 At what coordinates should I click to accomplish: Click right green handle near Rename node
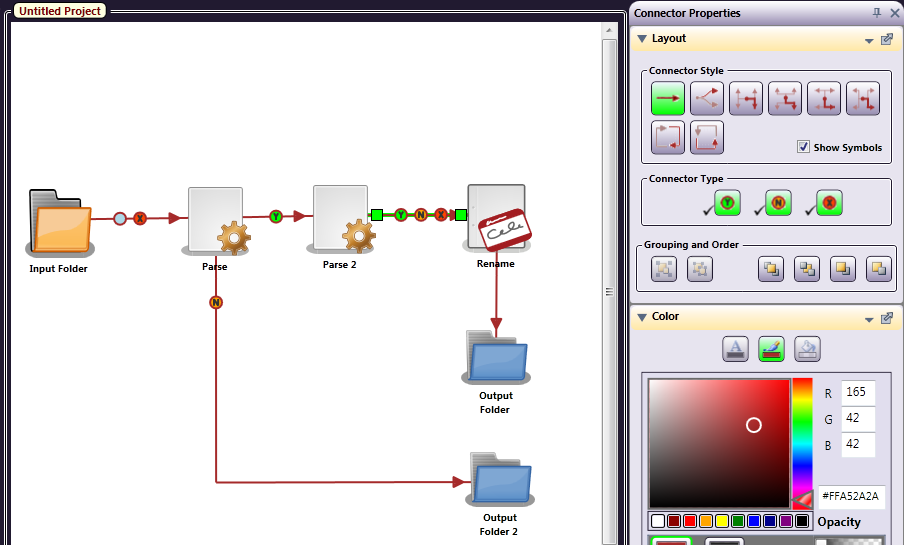[x=461, y=215]
